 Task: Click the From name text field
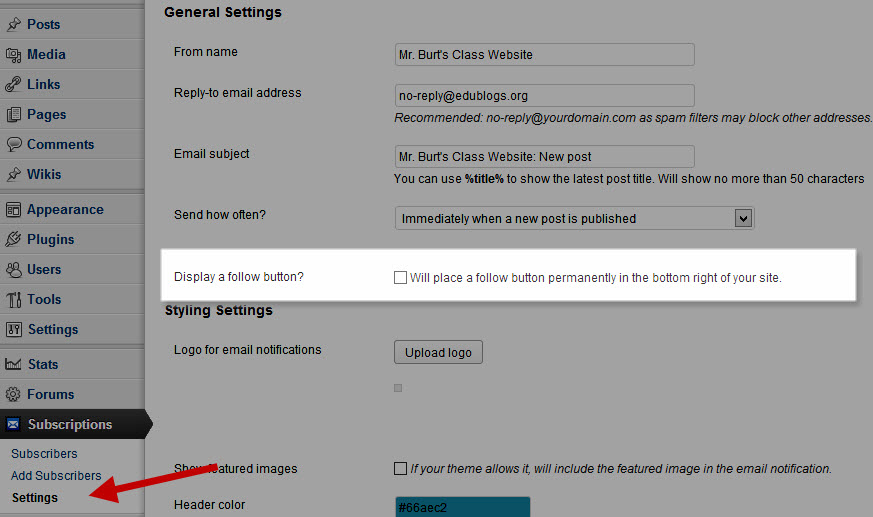click(544, 54)
